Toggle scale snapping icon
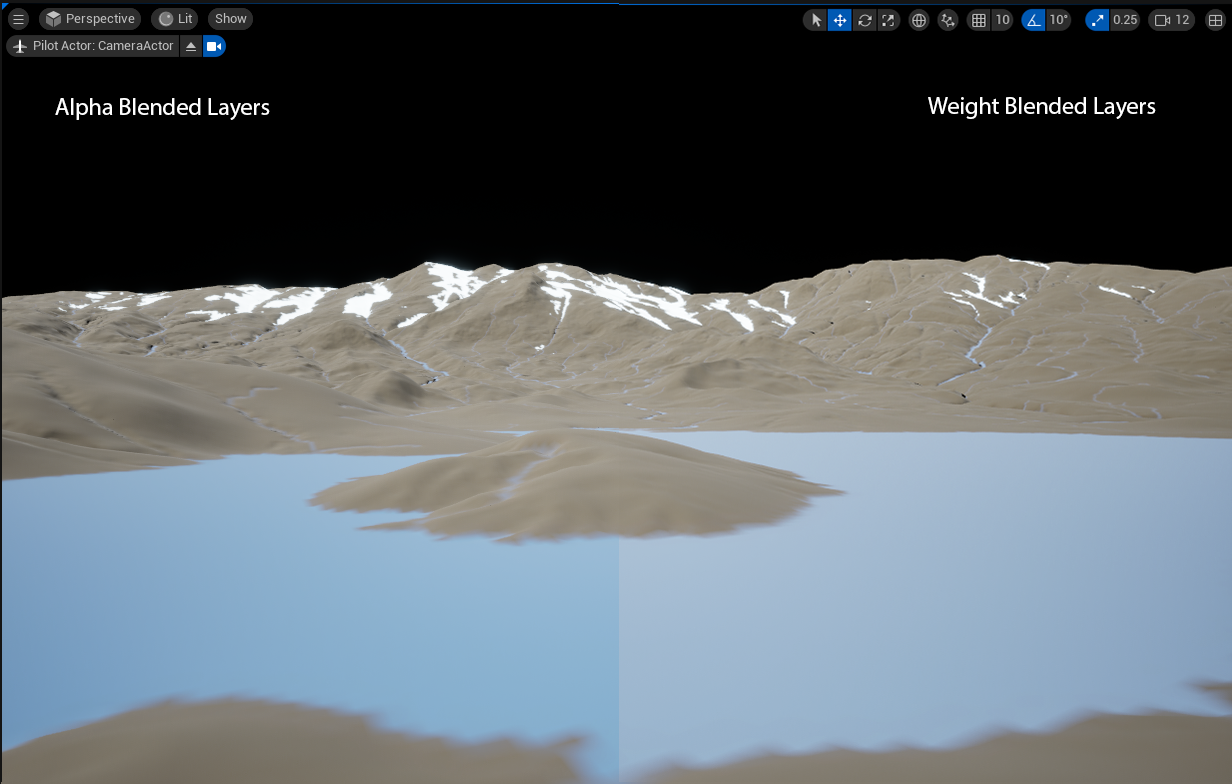 [1098, 20]
